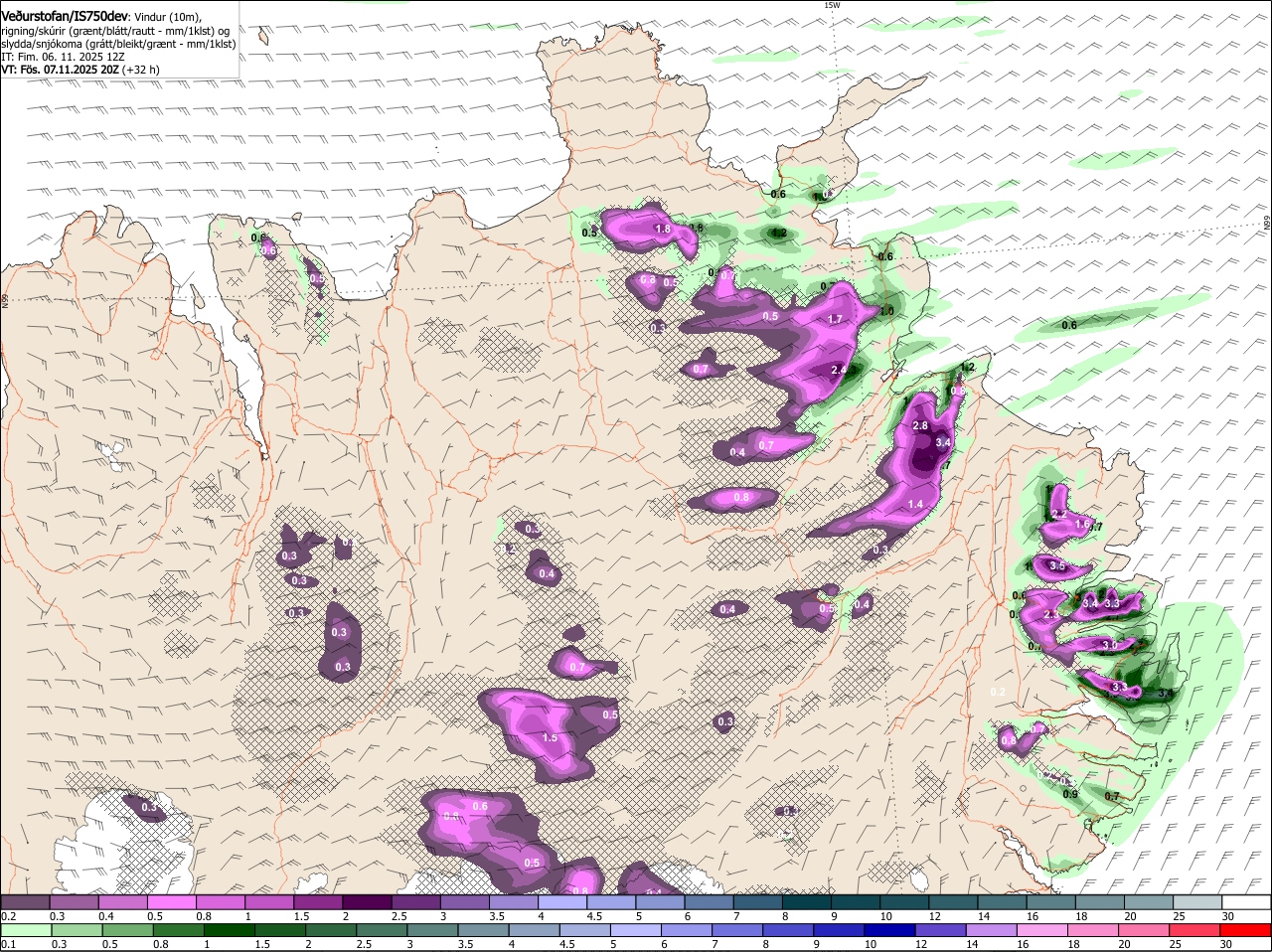
Task: Select the green-row swatch between 2.5 and 3
Action: 382,930
